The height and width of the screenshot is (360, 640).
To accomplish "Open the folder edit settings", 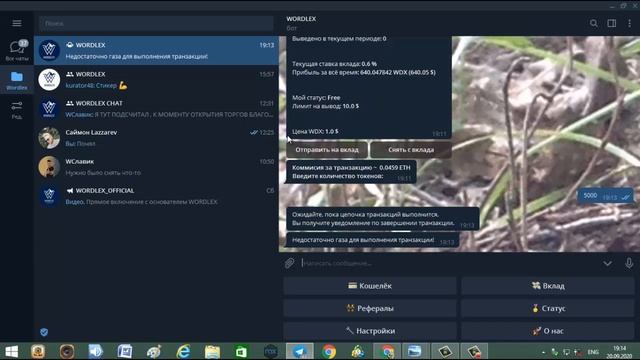I will click(17, 110).
